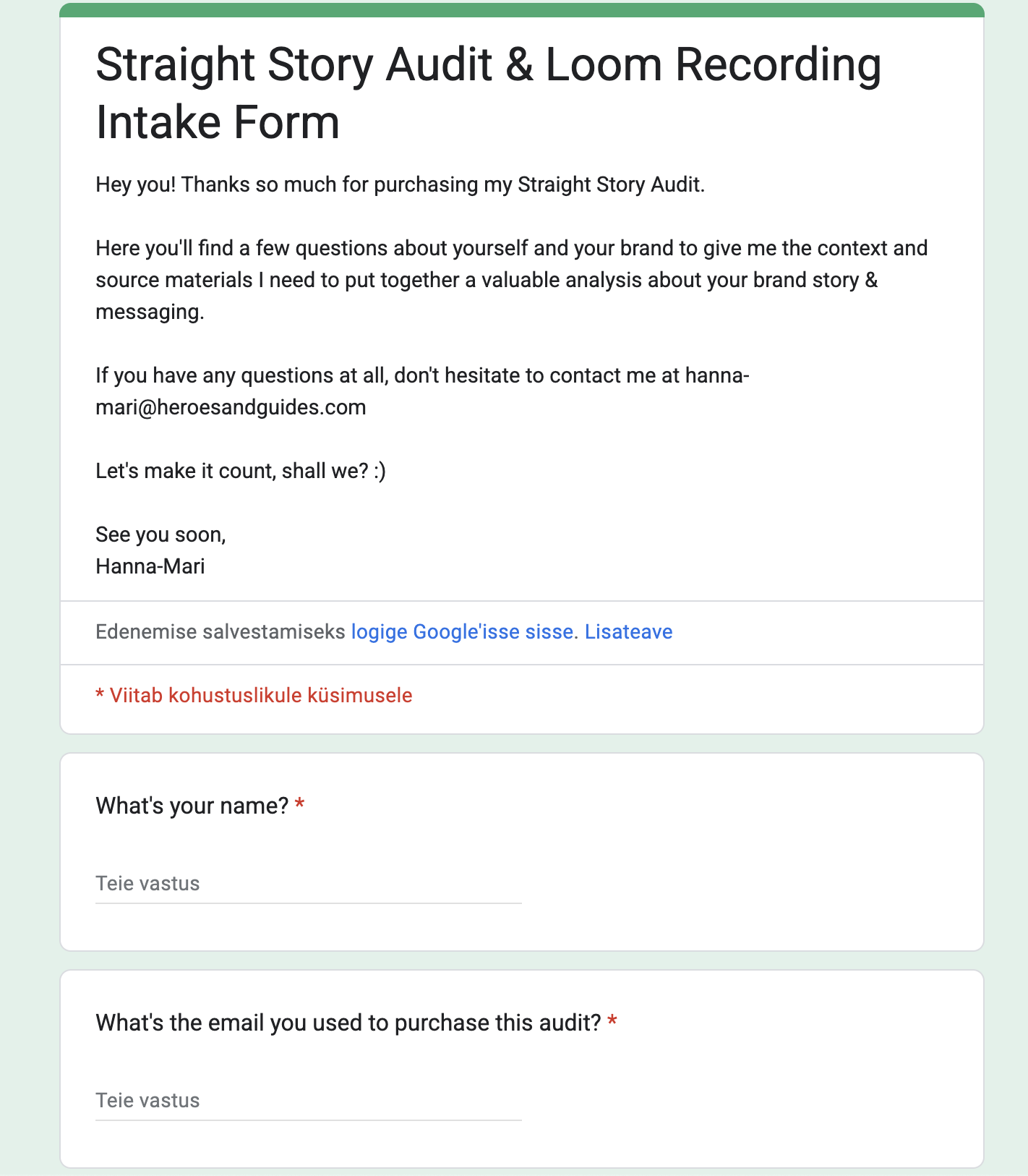Click the 'Let's make it count' line
The image size is (1028, 1176).
(240, 472)
